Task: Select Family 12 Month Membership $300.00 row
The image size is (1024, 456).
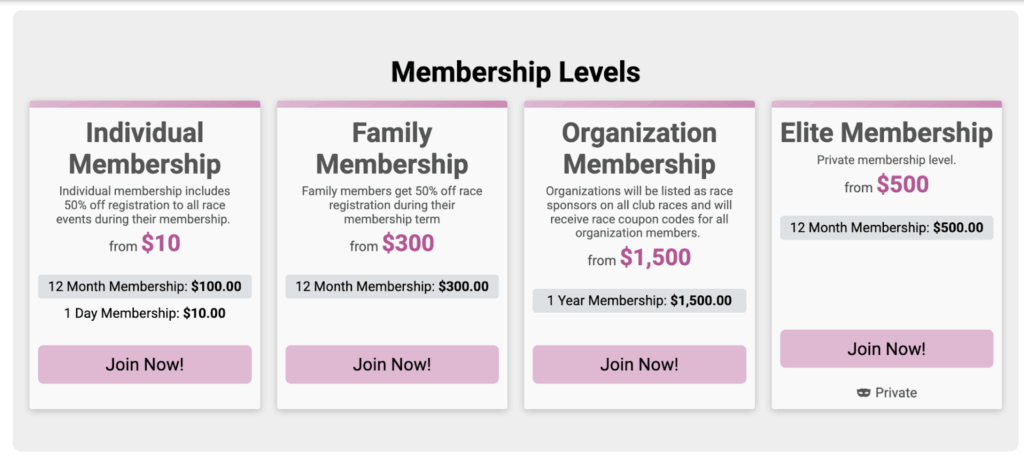Action: tap(392, 286)
